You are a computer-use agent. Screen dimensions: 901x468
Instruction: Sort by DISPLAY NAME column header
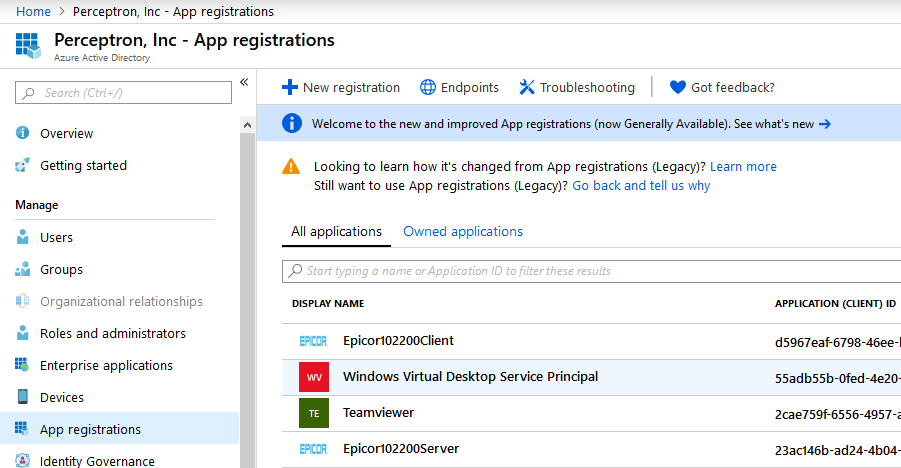click(x=328, y=304)
